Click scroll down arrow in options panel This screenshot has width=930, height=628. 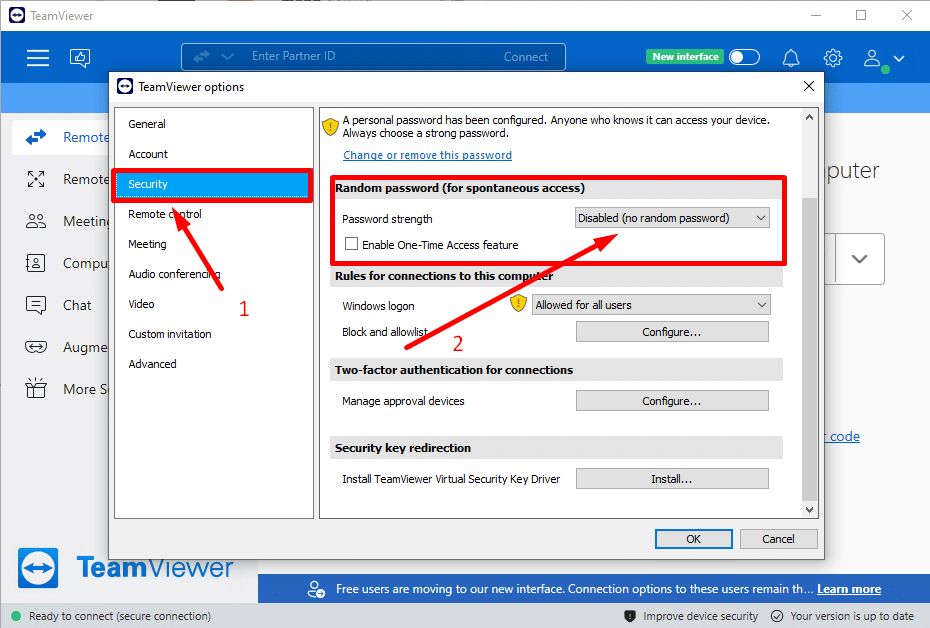point(810,509)
